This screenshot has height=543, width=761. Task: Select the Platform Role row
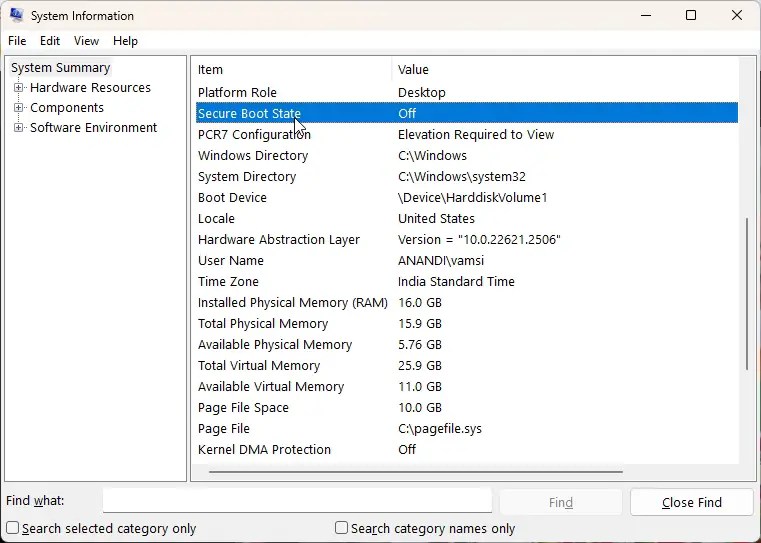pyautogui.click(x=467, y=92)
